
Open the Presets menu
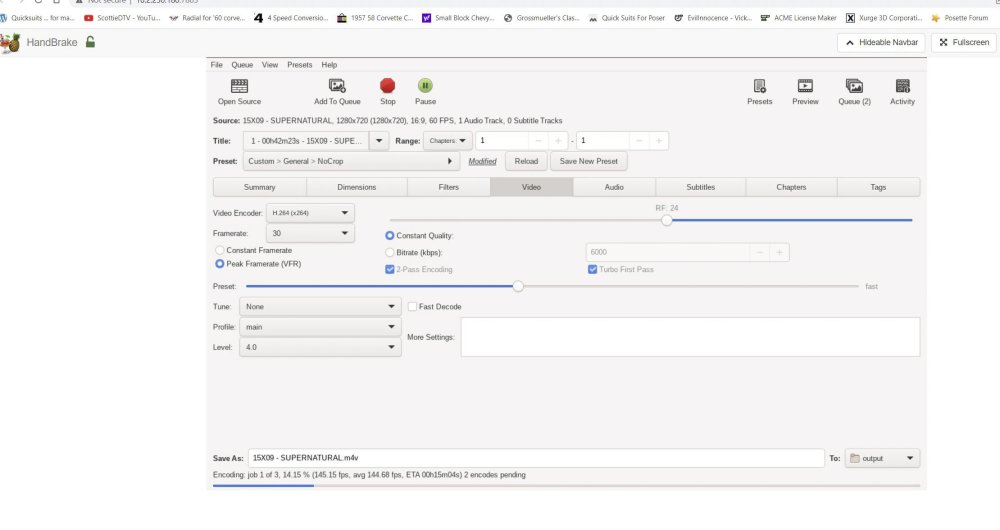coord(300,65)
